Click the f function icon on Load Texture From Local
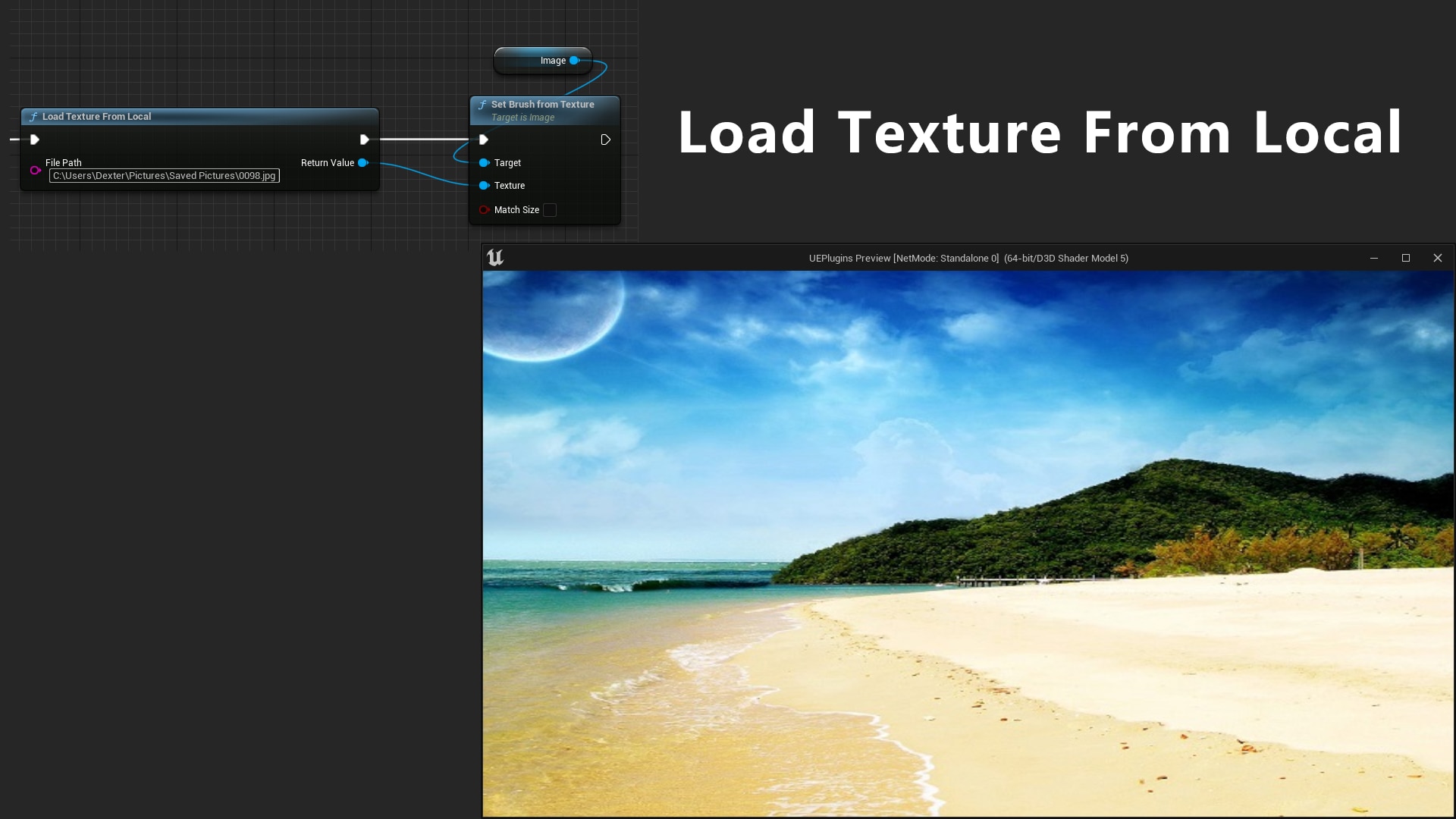This screenshot has width=1456, height=819. tap(33, 117)
